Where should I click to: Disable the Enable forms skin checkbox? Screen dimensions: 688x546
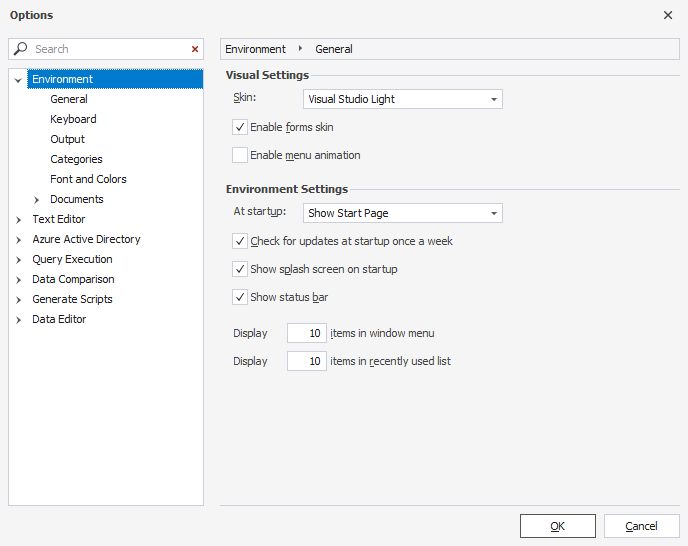(240, 127)
